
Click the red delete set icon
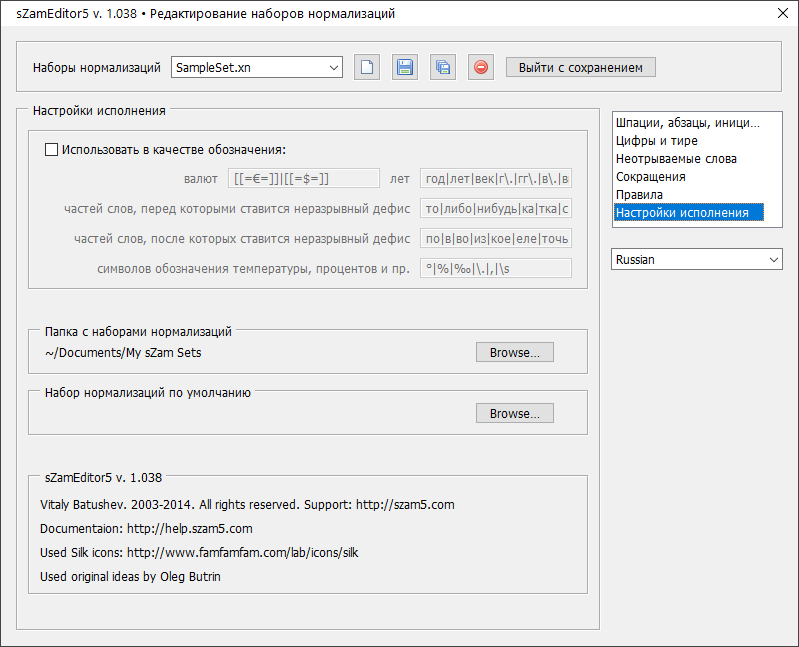coord(481,68)
